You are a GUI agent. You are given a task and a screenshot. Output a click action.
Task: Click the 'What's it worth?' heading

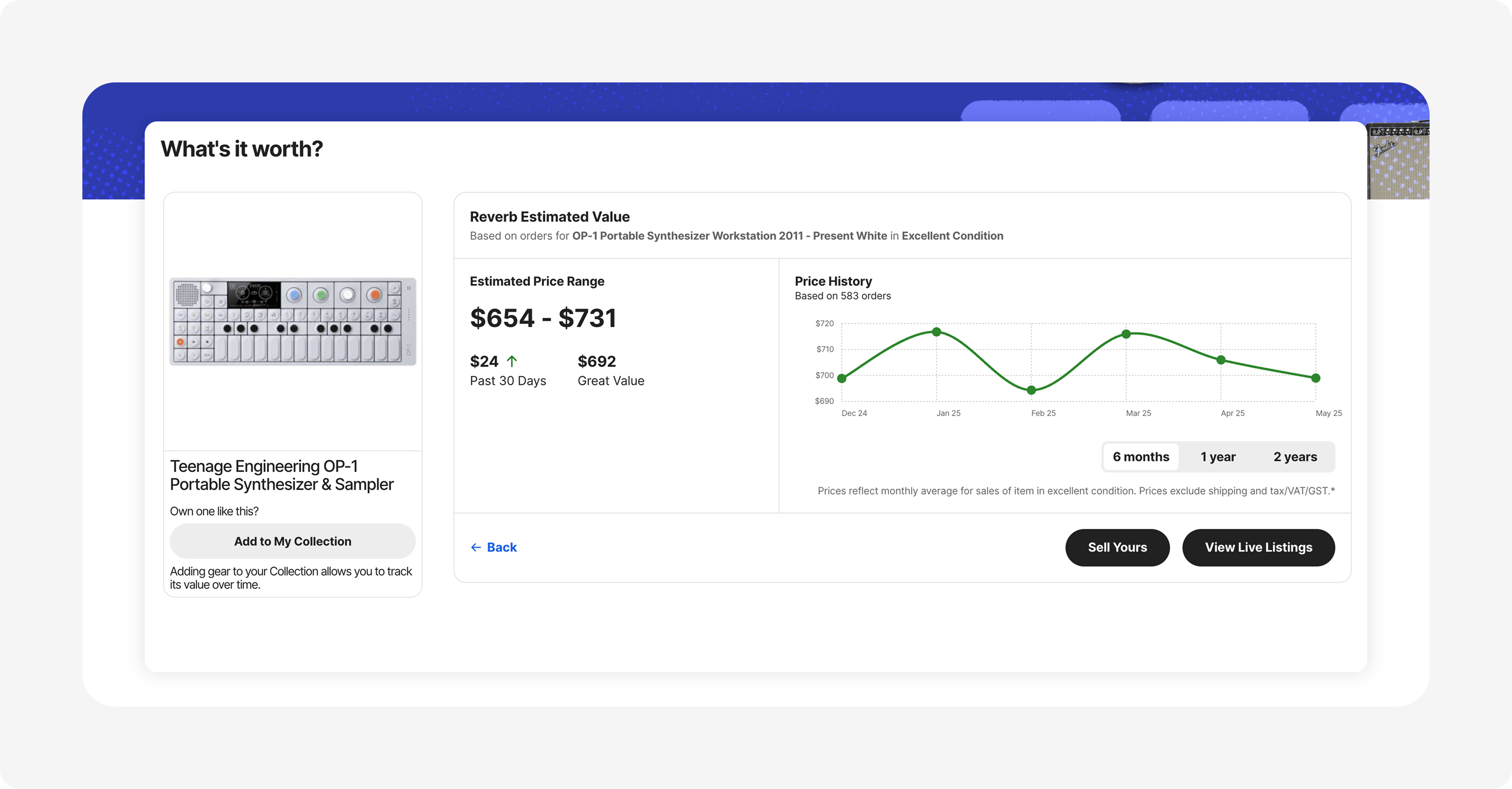(x=241, y=149)
